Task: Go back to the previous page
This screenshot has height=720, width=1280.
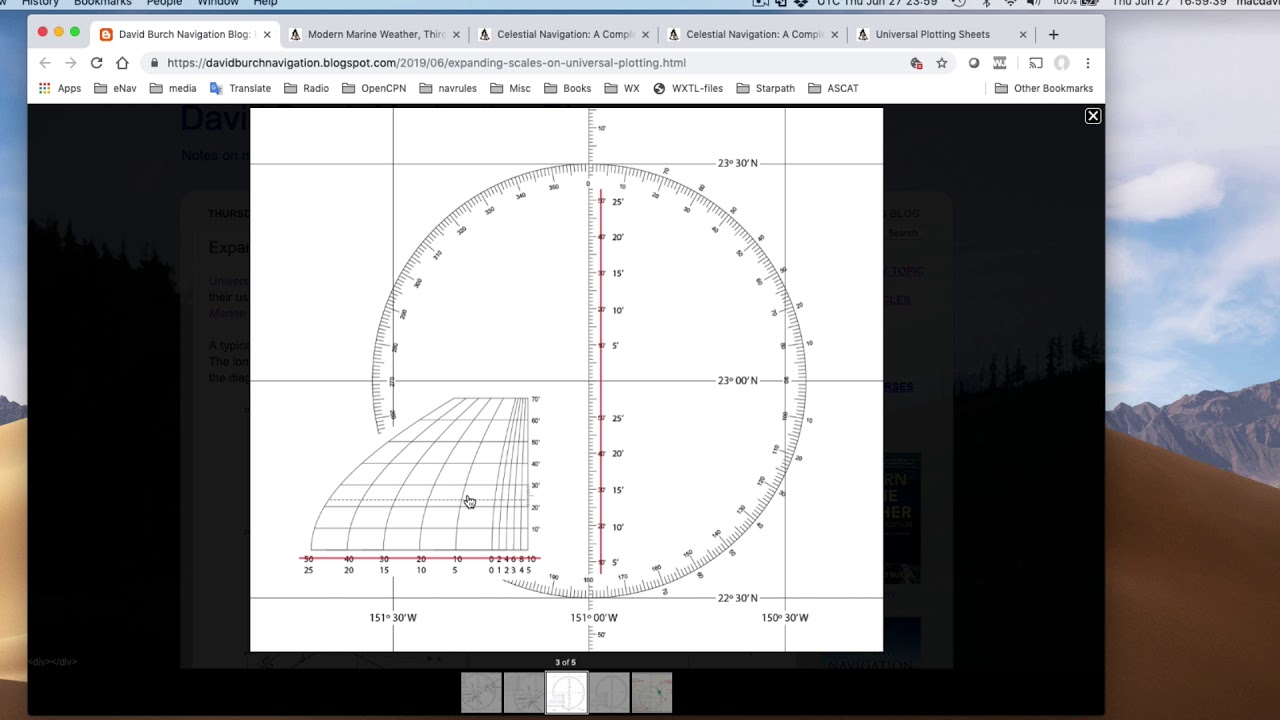Action: 45,62
